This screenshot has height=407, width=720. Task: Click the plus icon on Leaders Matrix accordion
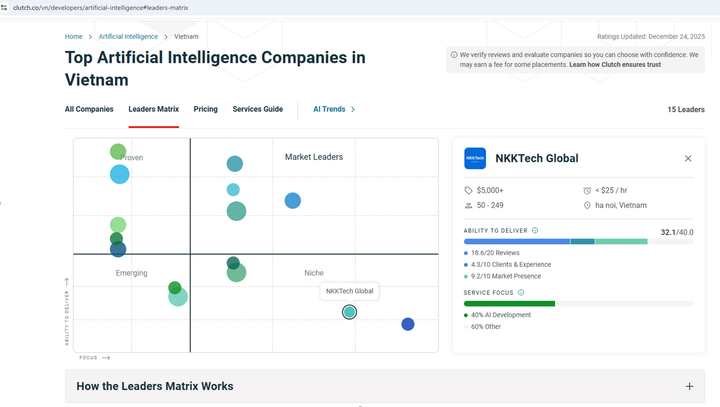pos(689,386)
